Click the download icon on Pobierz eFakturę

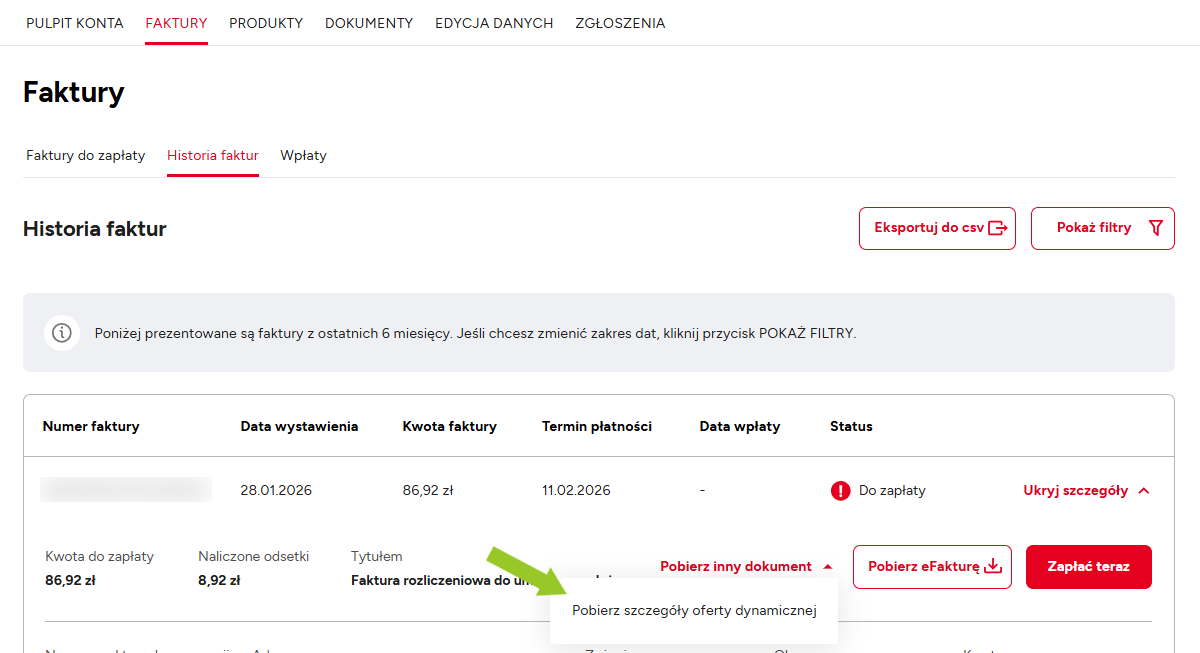point(993,567)
